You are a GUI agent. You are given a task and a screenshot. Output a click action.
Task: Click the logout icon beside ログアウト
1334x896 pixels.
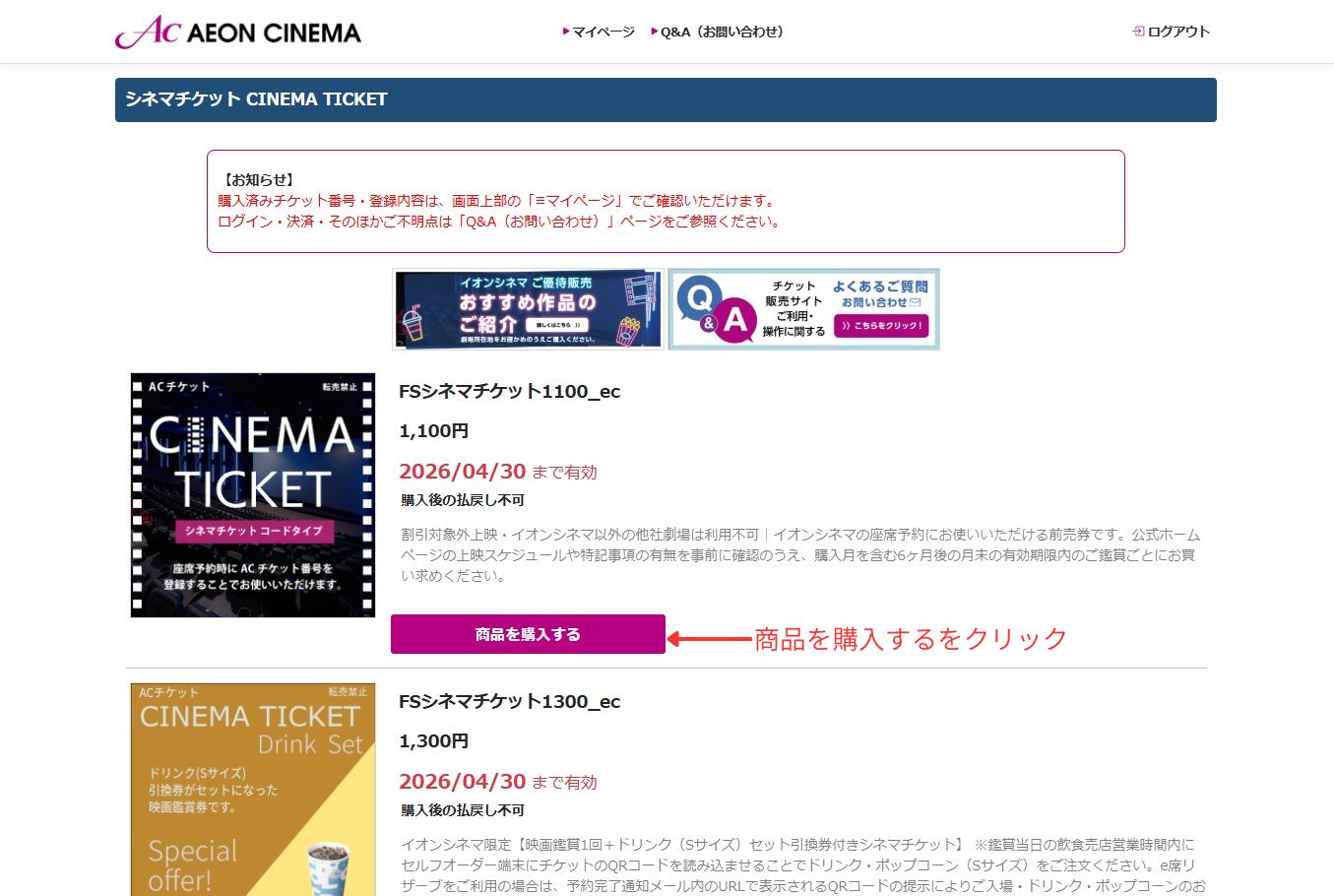tap(1138, 32)
